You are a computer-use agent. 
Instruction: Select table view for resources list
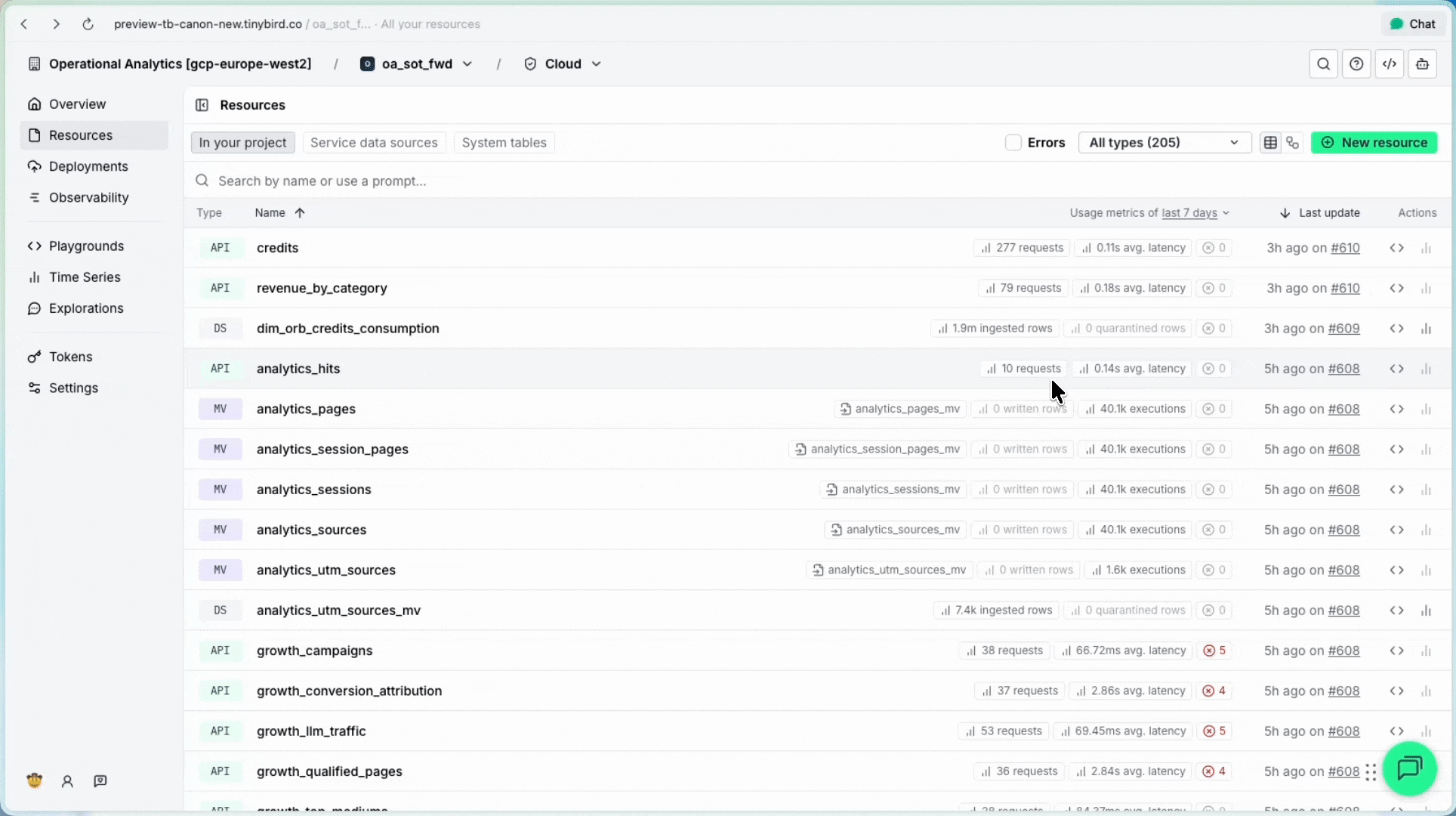coord(1270,142)
